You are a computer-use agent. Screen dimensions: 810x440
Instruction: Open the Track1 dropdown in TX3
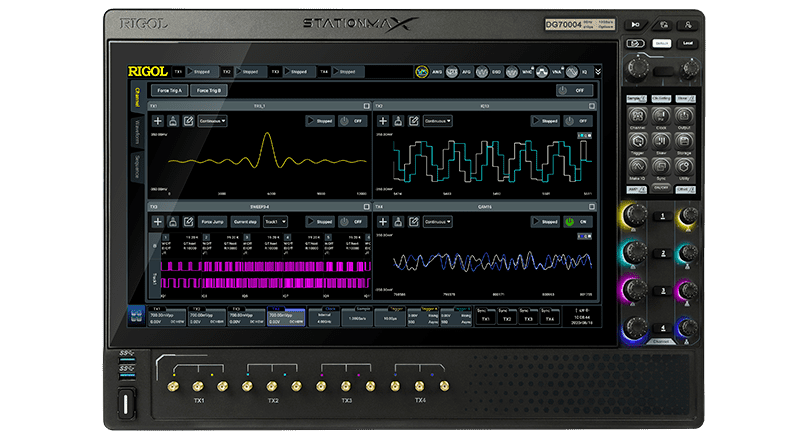275,221
